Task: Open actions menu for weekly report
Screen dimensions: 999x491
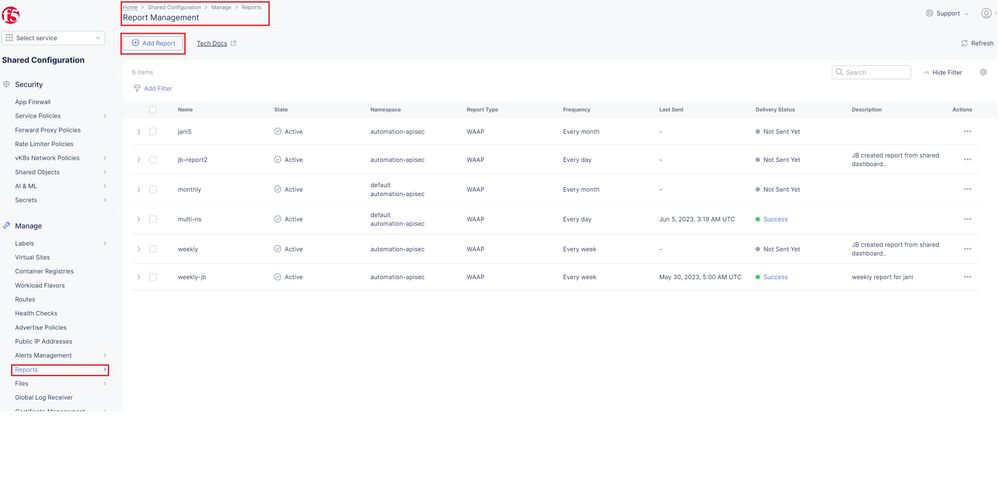Action: [967, 249]
